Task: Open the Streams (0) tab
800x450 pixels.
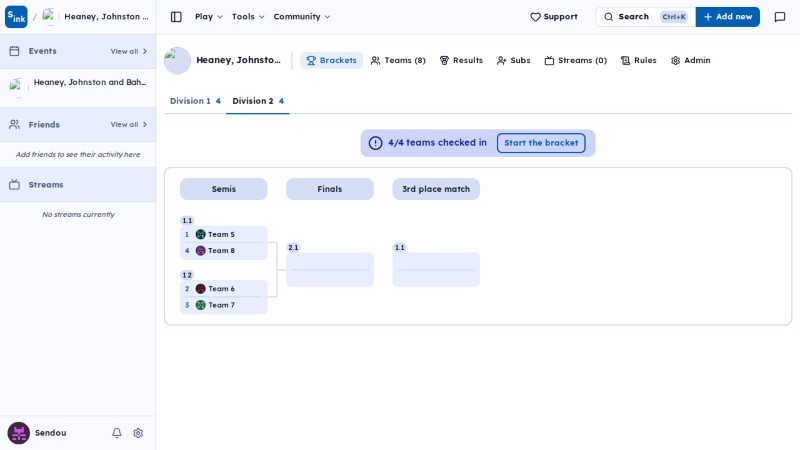Action: click(576, 60)
